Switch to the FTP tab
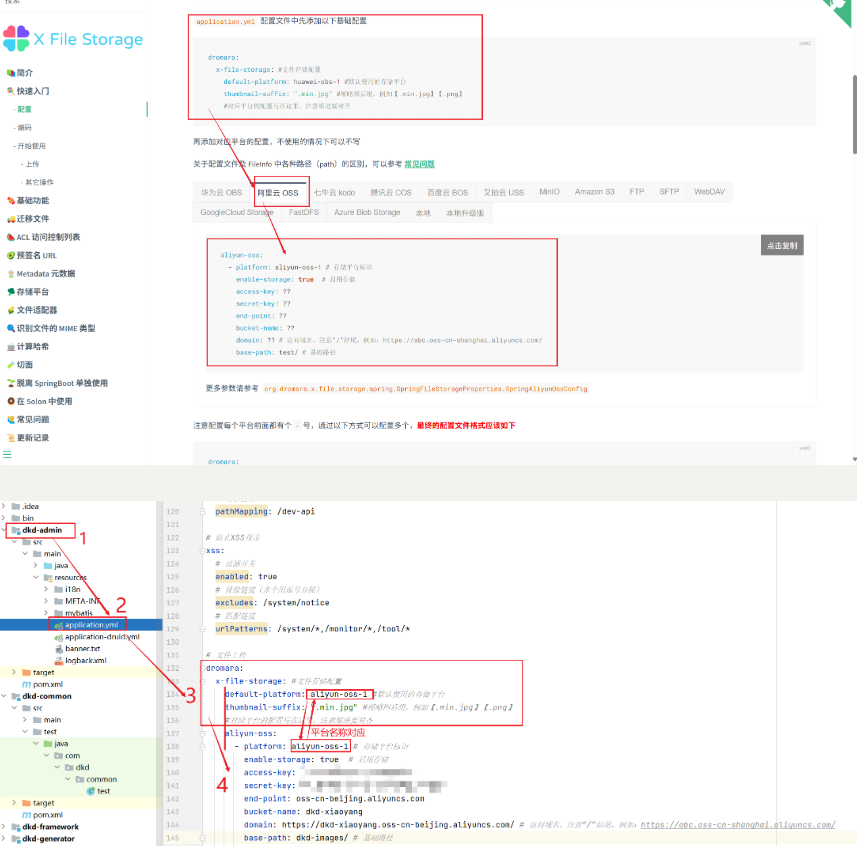Viewport: 857px width, 846px height. coord(636,192)
